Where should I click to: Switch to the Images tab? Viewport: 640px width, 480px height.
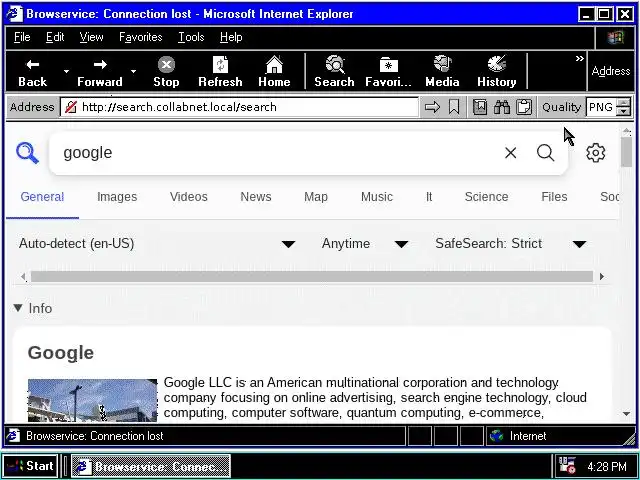[x=117, y=197]
